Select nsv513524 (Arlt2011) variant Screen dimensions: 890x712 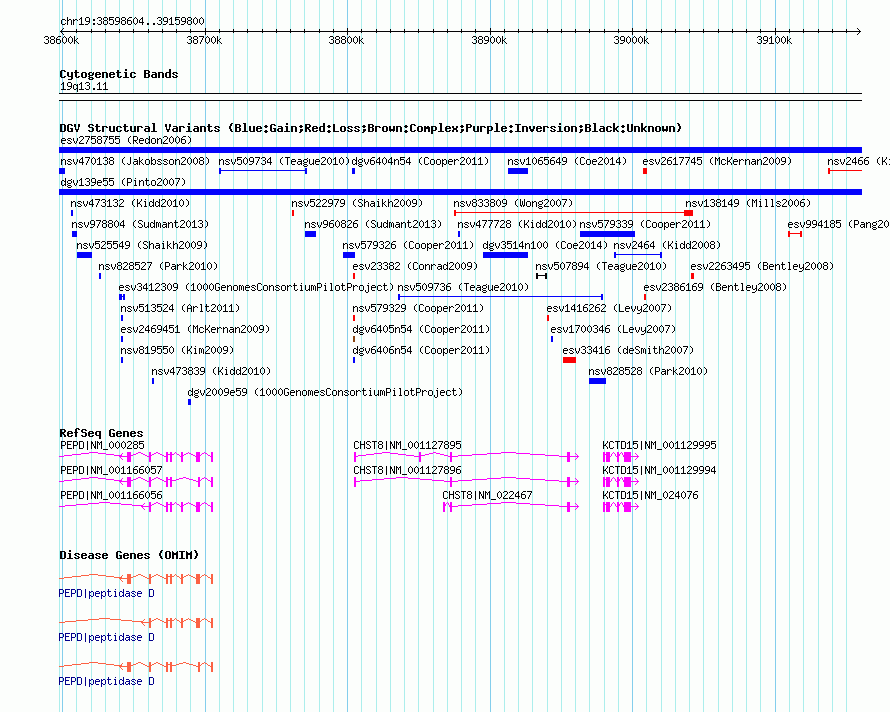[x=180, y=308]
